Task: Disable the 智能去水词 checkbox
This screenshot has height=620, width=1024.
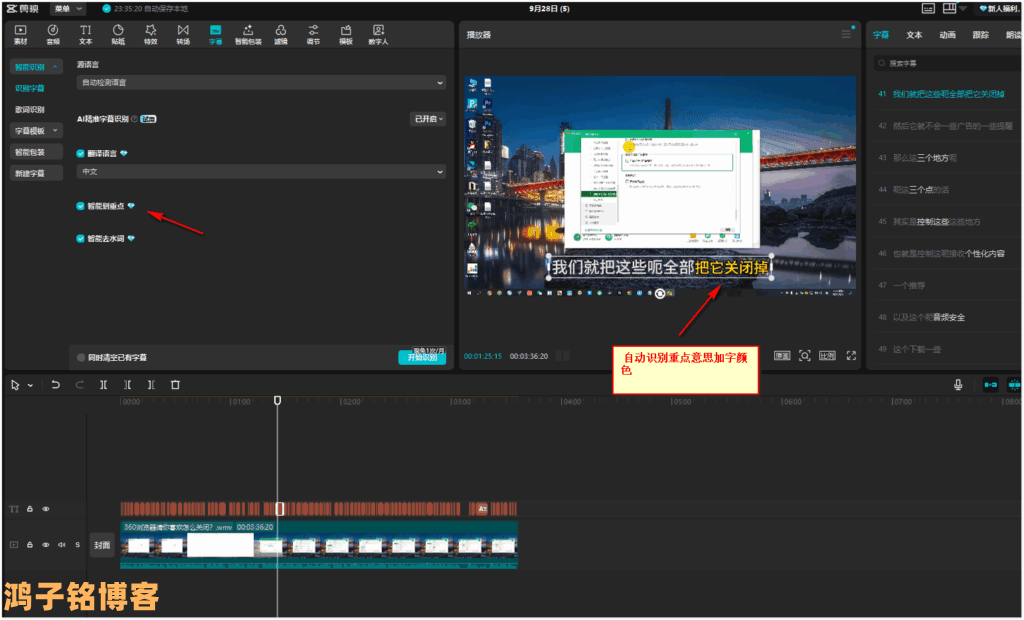Action: [81, 239]
